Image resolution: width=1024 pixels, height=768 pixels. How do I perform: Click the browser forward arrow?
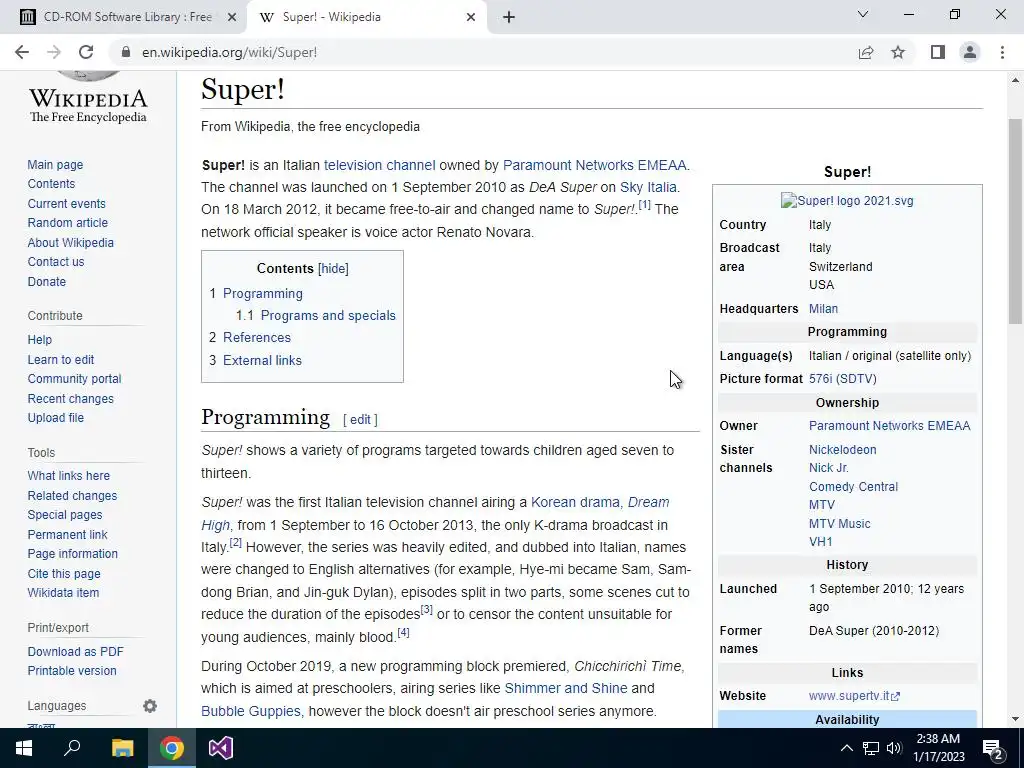[x=54, y=52]
